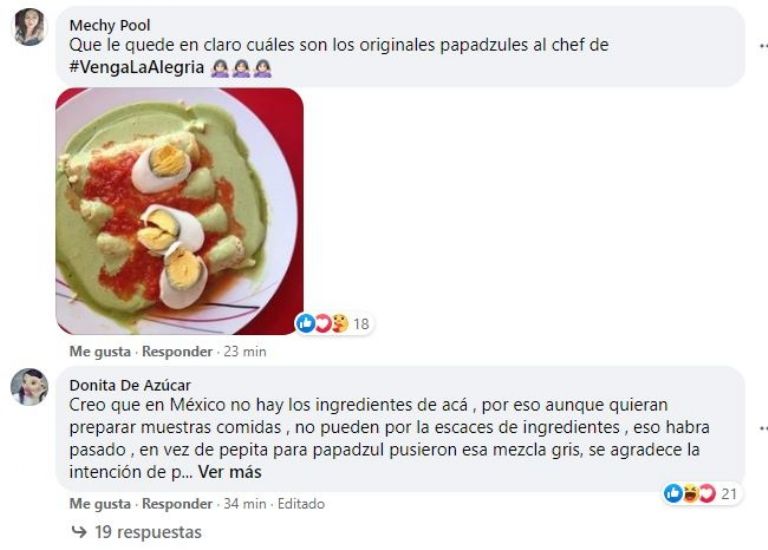Open the papadzules photo attachment
This screenshot has width=768, height=550.
180,211
